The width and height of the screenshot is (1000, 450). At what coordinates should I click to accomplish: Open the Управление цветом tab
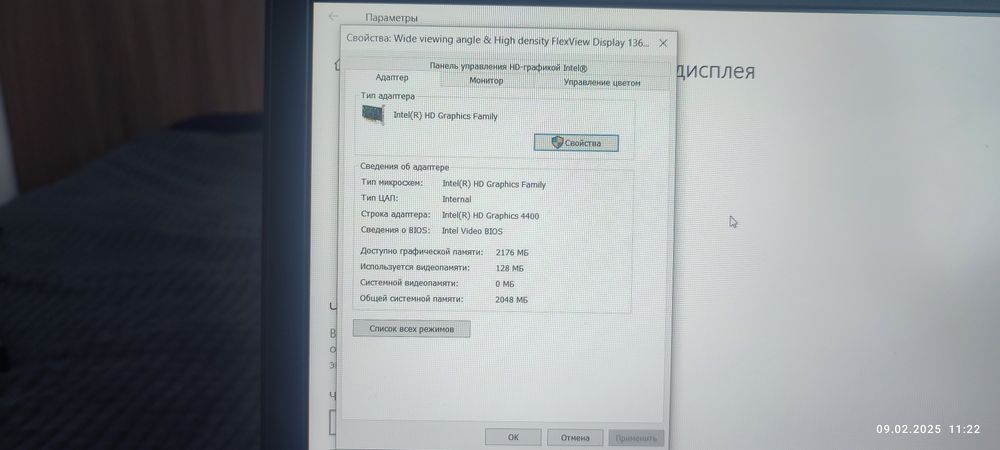point(601,82)
